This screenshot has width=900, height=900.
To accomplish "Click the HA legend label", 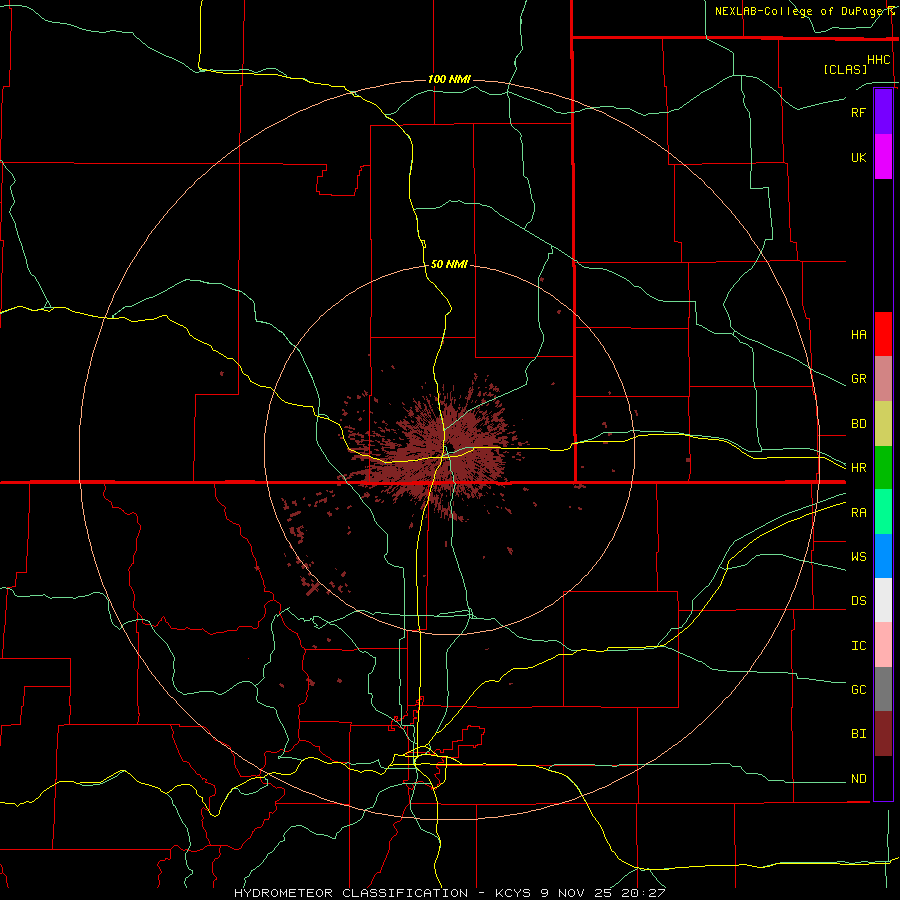I will click(x=858, y=335).
